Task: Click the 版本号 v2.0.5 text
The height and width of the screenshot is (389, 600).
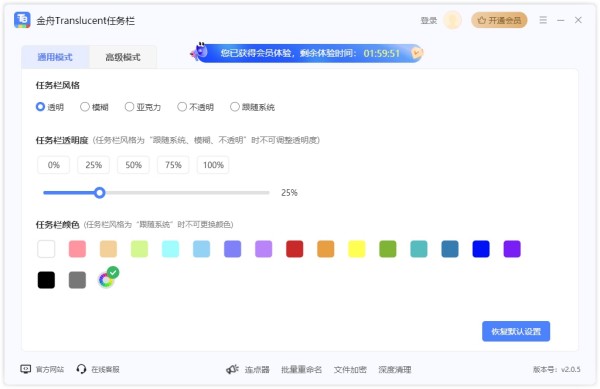Action: 556,369
